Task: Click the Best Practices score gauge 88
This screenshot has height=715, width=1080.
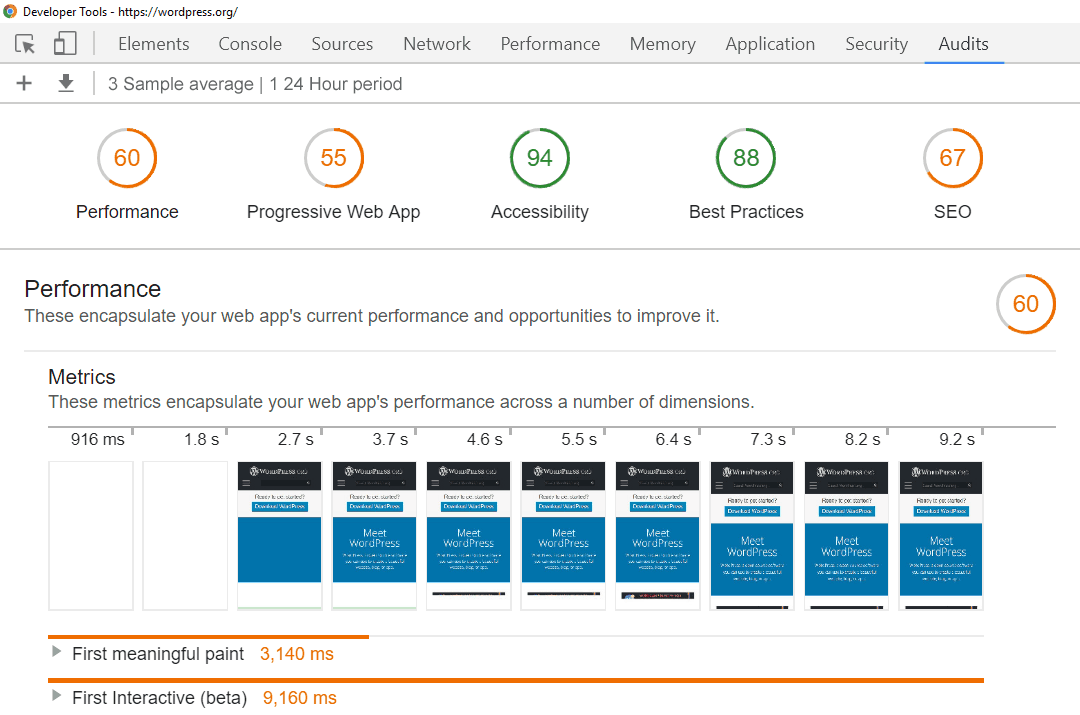Action: click(x=746, y=158)
